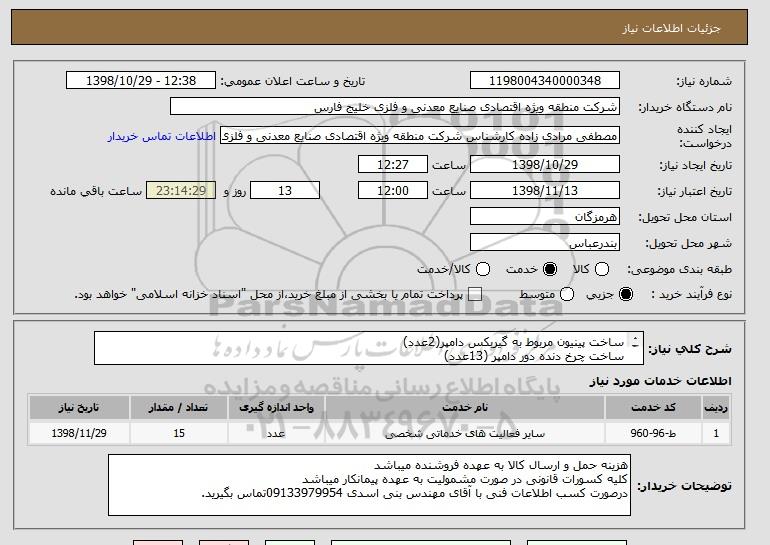Click the quantity cell showing 15

click(179, 433)
